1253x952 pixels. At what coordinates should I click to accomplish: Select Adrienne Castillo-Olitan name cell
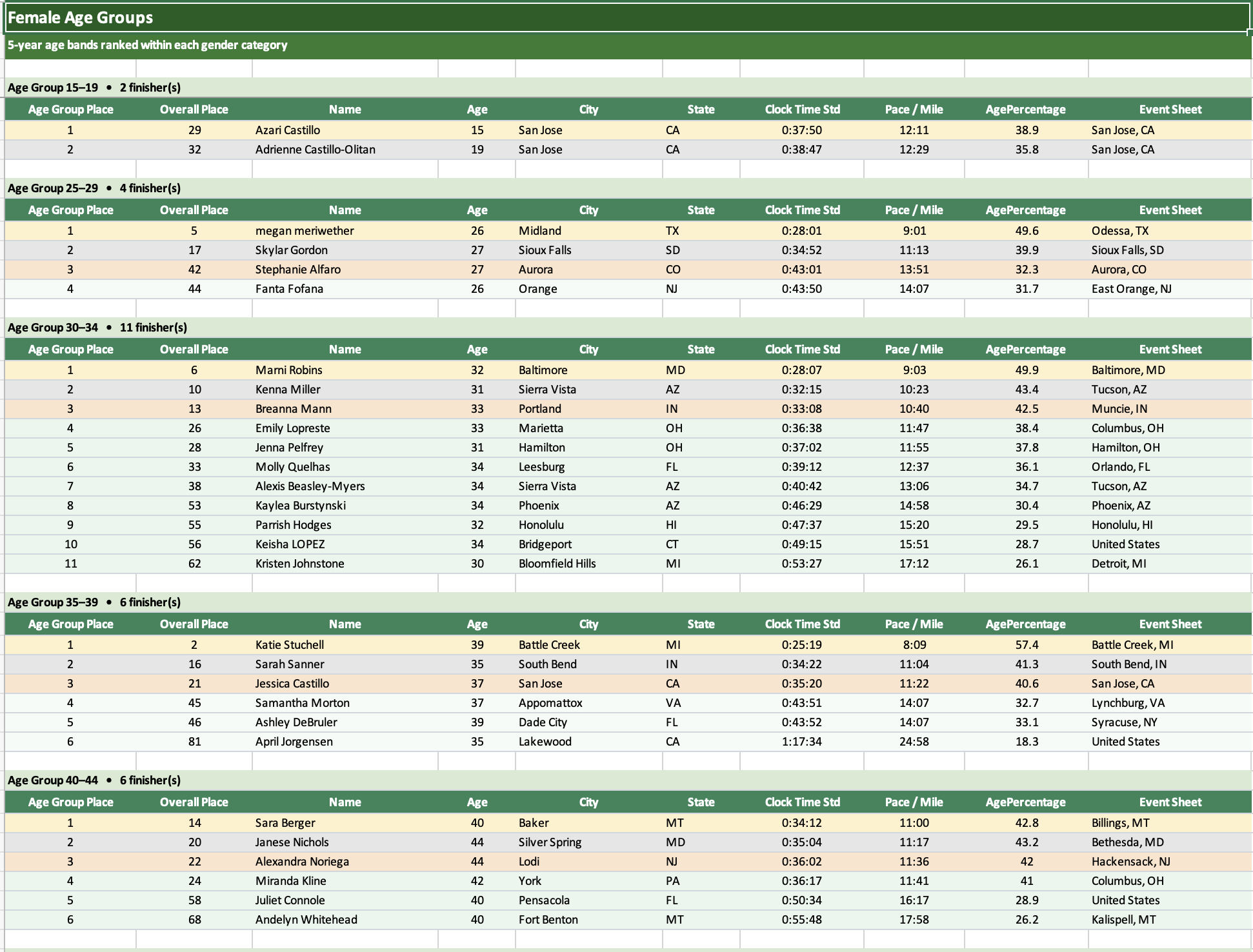tap(315, 150)
